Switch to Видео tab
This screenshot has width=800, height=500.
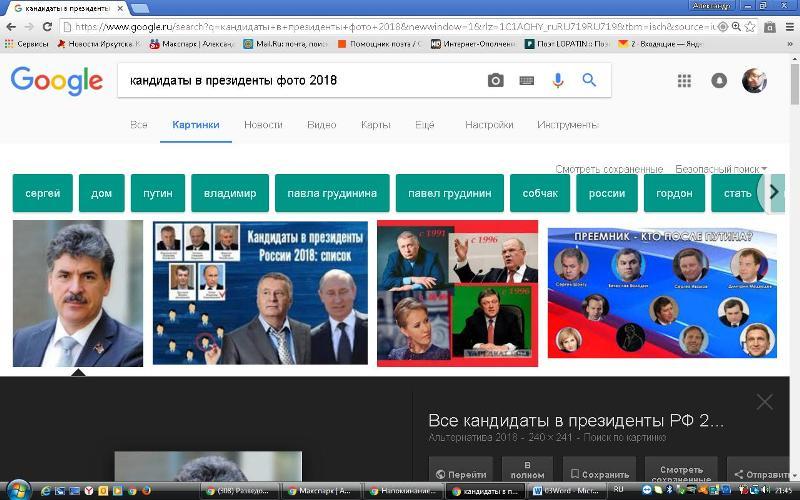[x=321, y=125]
